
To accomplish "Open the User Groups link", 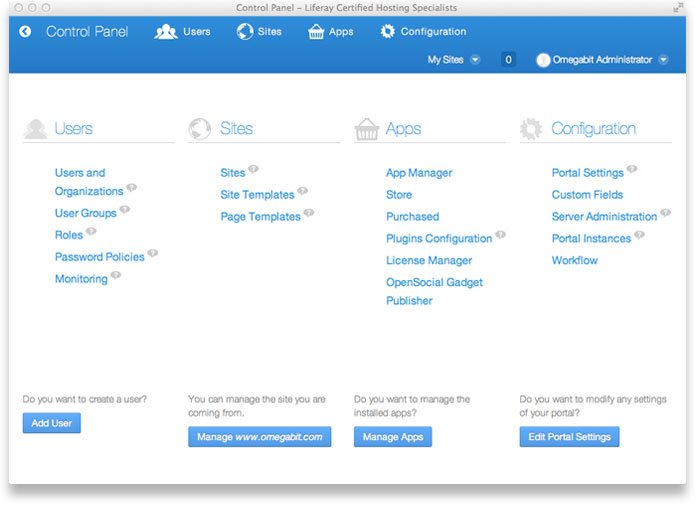I will [86, 213].
